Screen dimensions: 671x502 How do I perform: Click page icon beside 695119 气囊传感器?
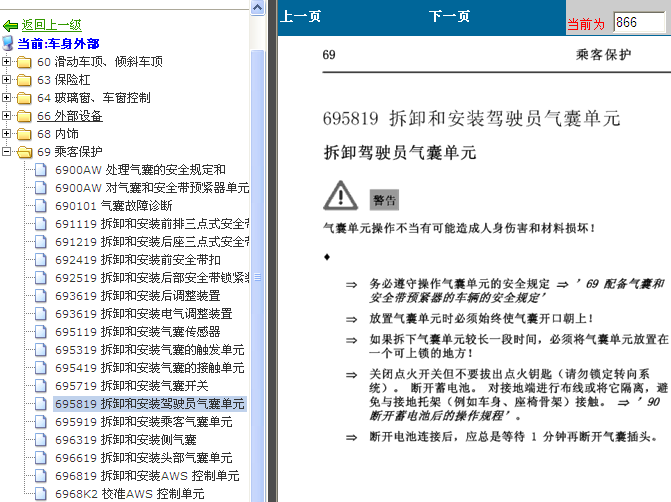click(x=41, y=332)
